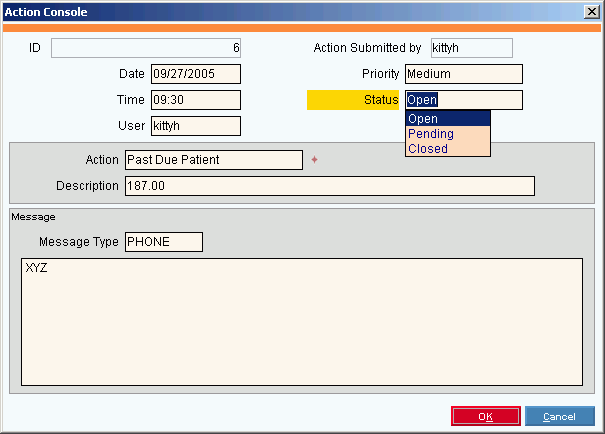Focus the Description field 187.00

point(329,186)
